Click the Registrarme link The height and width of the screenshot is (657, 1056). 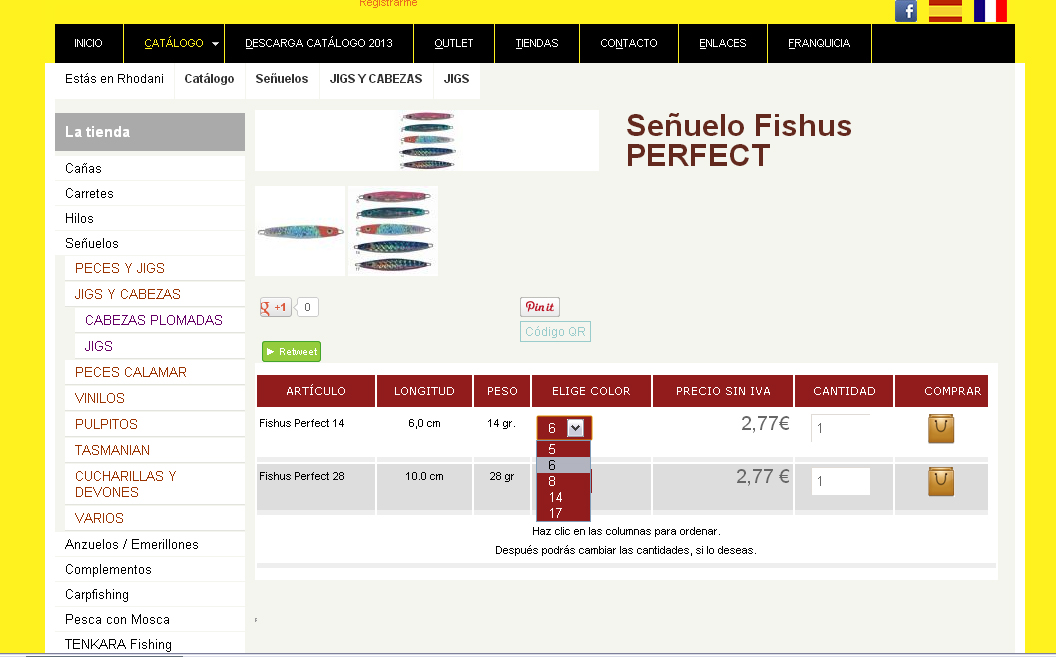tap(388, 3)
